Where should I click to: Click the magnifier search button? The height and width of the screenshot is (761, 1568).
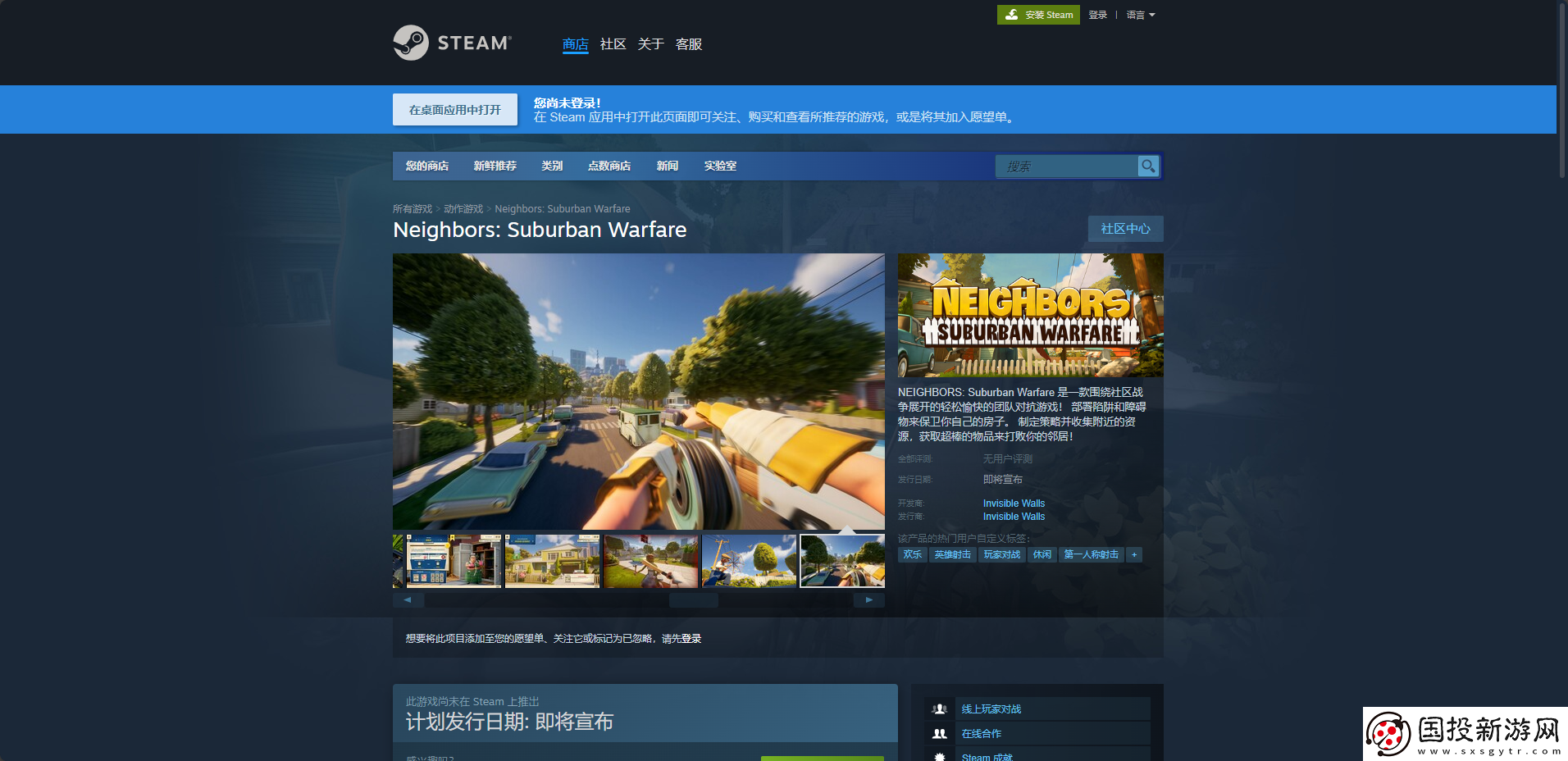[1148, 166]
